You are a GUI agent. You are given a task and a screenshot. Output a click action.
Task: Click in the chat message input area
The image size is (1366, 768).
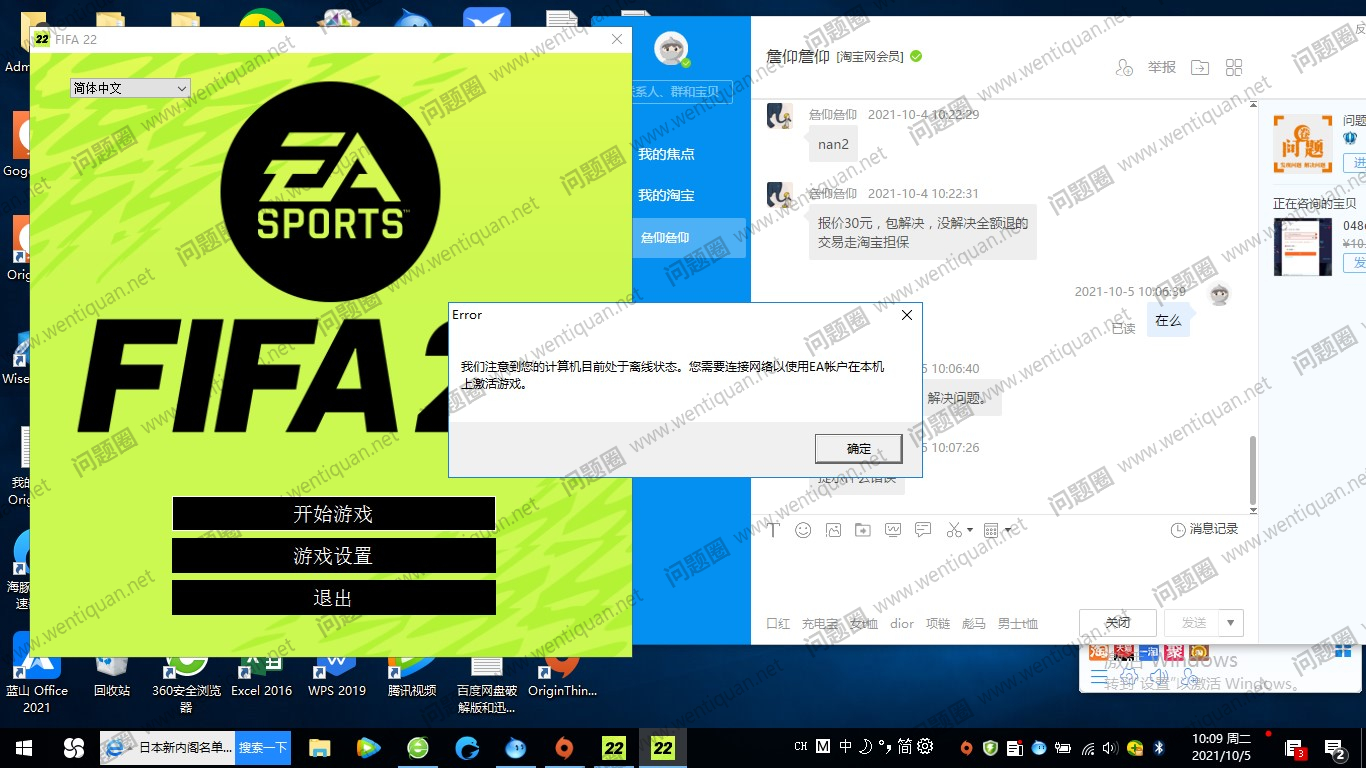coord(1000,575)
